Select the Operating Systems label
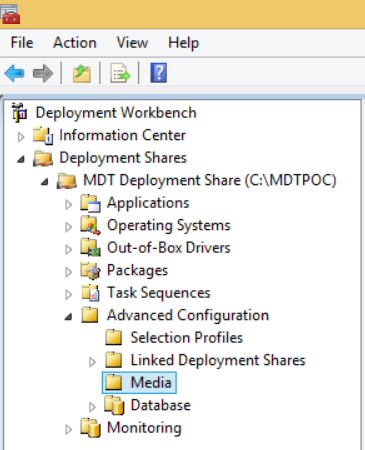This screenshot has width=365, height=450. click(169, 226)
